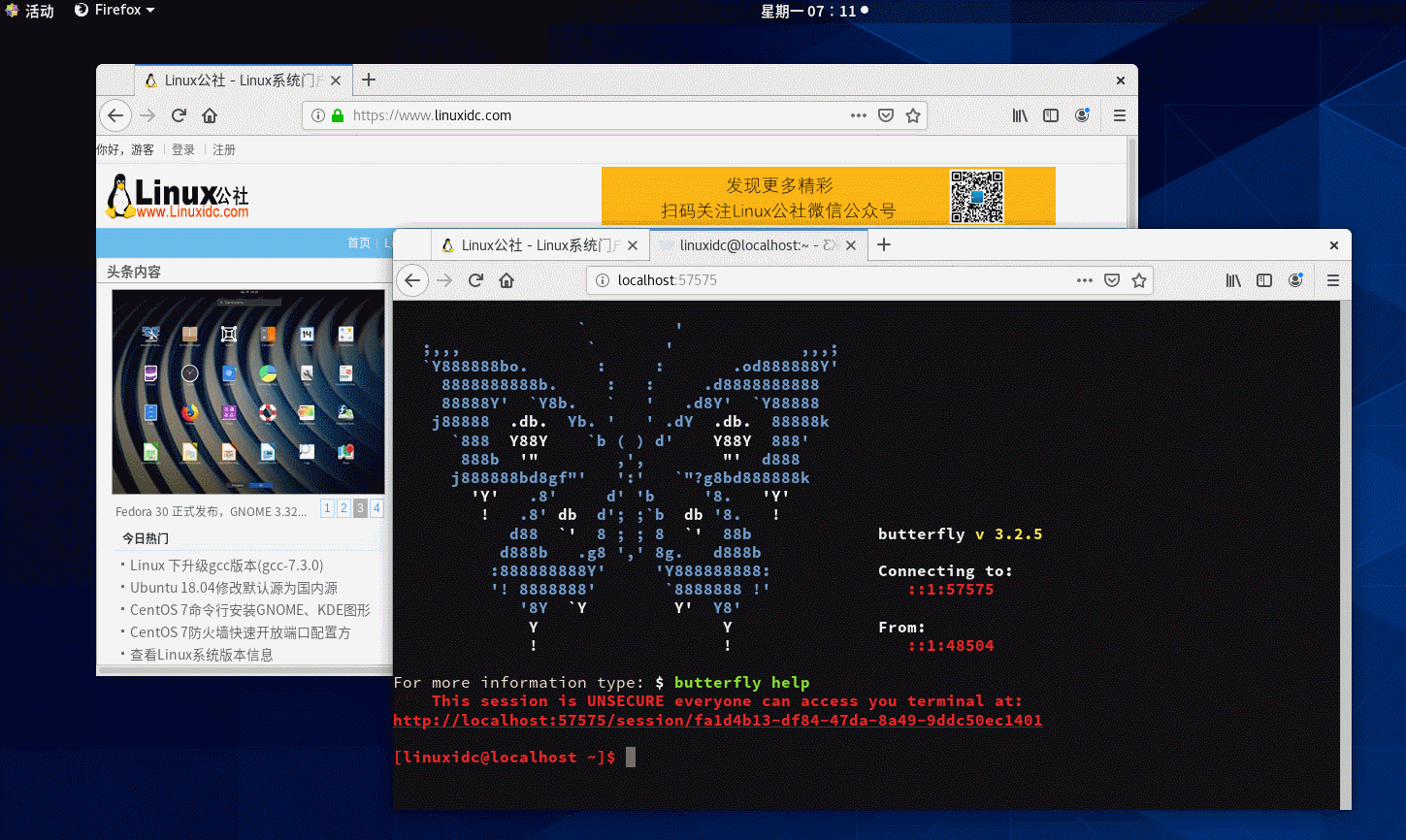
Task: Open Firefox application menu in top bar
Action: click(114, 10)
